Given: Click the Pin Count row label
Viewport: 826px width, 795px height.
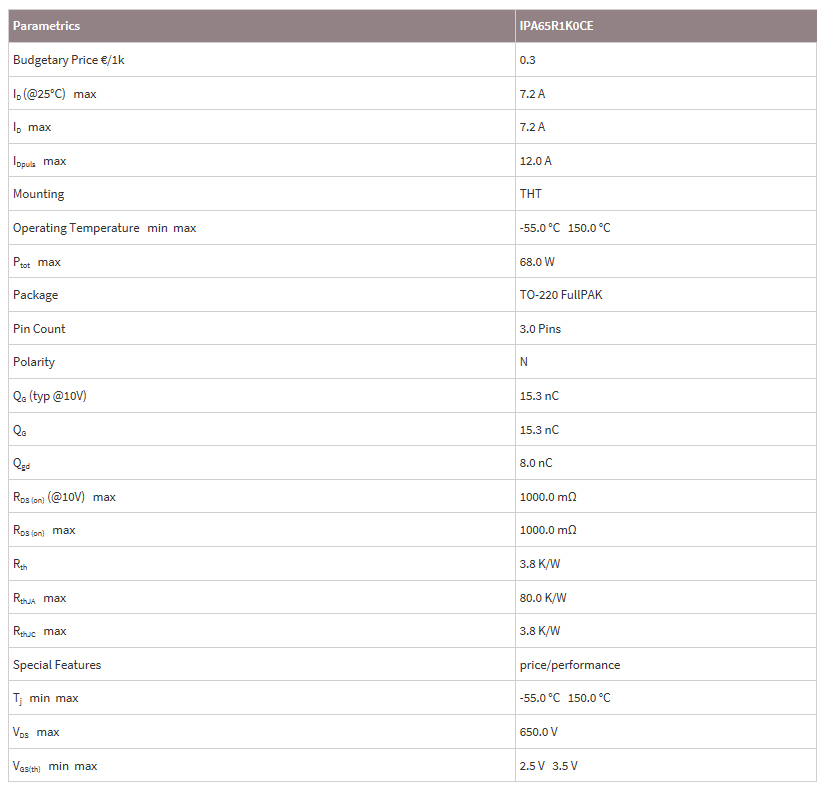Looking at the screenshot, I should click(39, 329).
